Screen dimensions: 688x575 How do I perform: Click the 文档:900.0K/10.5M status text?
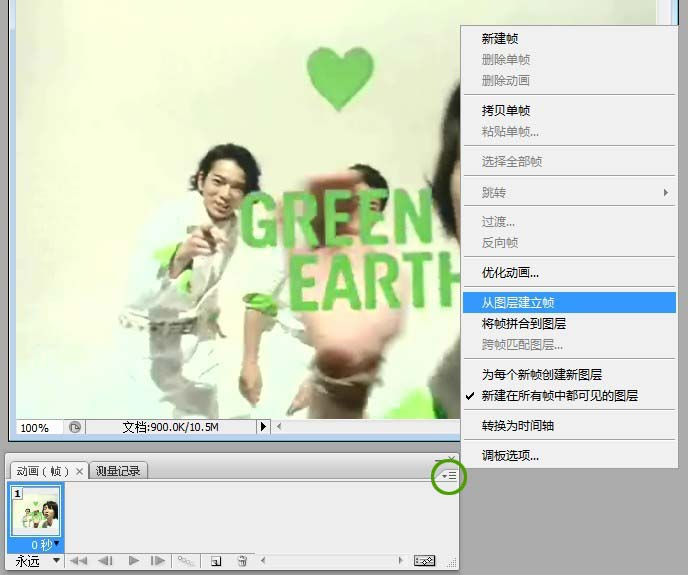(170, 427)
